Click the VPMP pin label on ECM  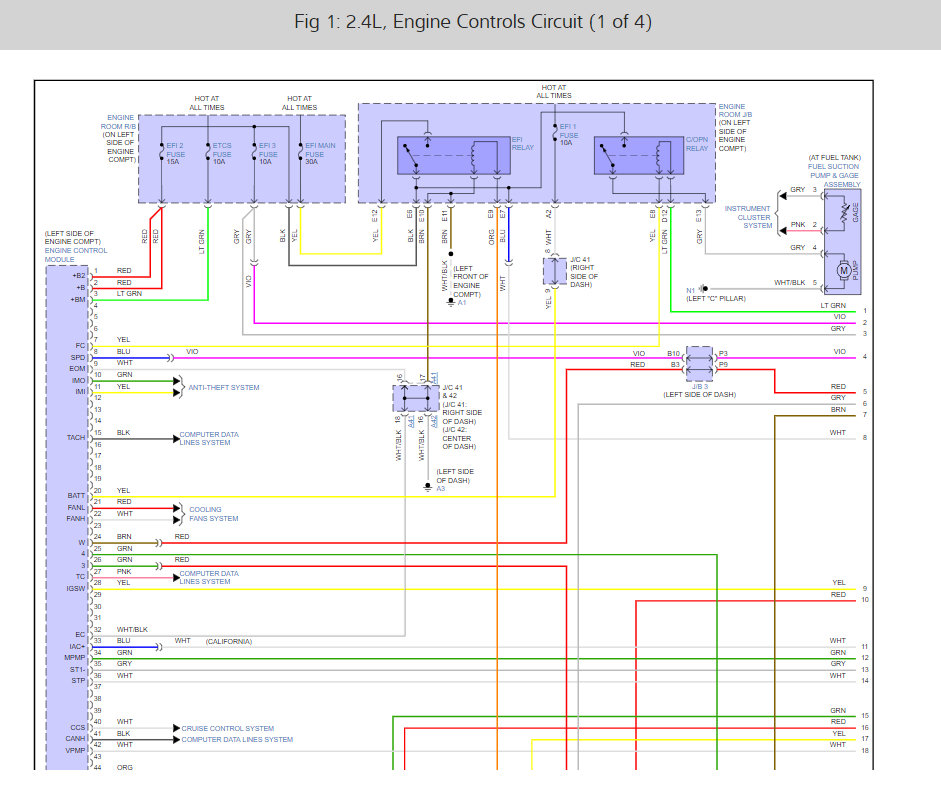coord(76,751)
